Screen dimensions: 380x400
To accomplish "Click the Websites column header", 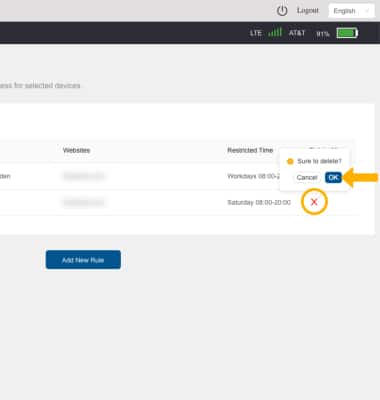I will [x=76, y=150].
